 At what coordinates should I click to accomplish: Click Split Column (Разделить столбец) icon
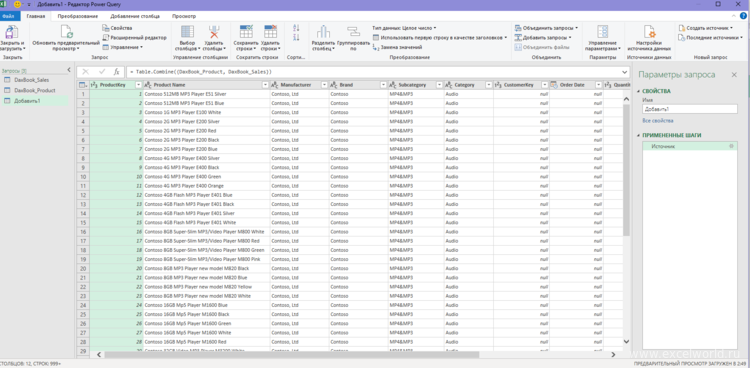(323, 32)
